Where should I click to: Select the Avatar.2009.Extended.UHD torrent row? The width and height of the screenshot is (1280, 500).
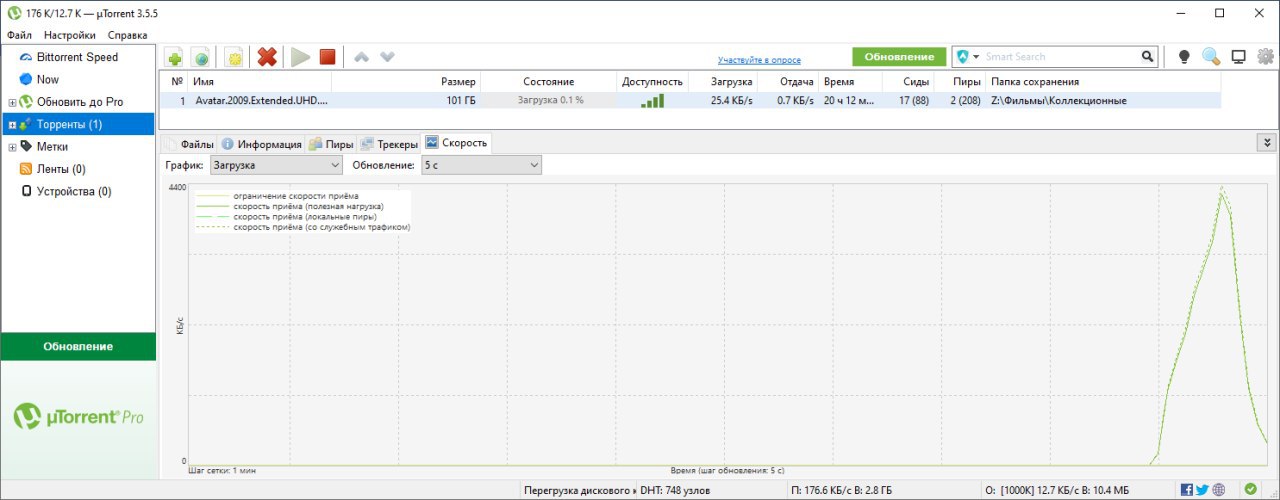point(690,100)
